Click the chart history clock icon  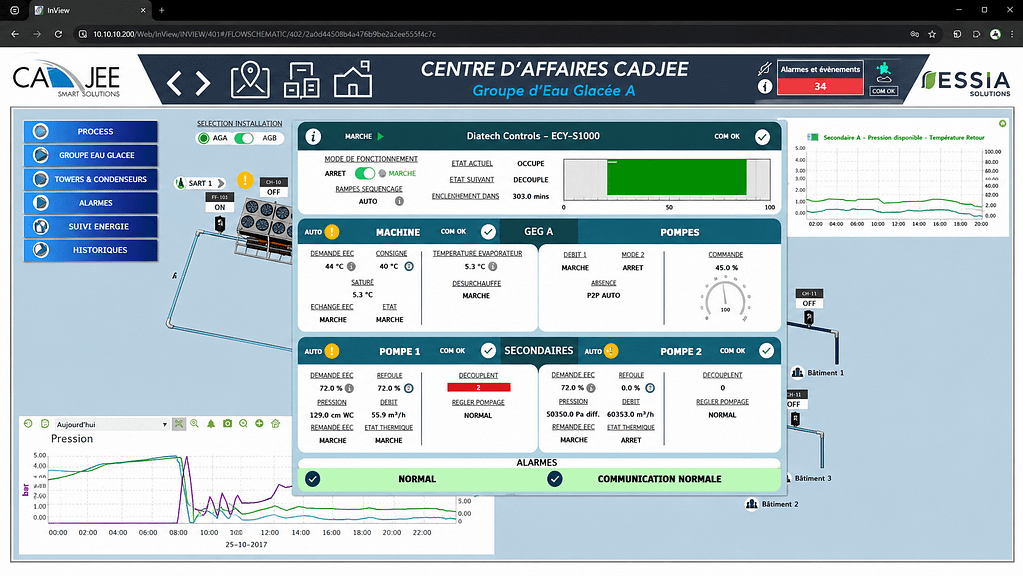tap(28, 424)
